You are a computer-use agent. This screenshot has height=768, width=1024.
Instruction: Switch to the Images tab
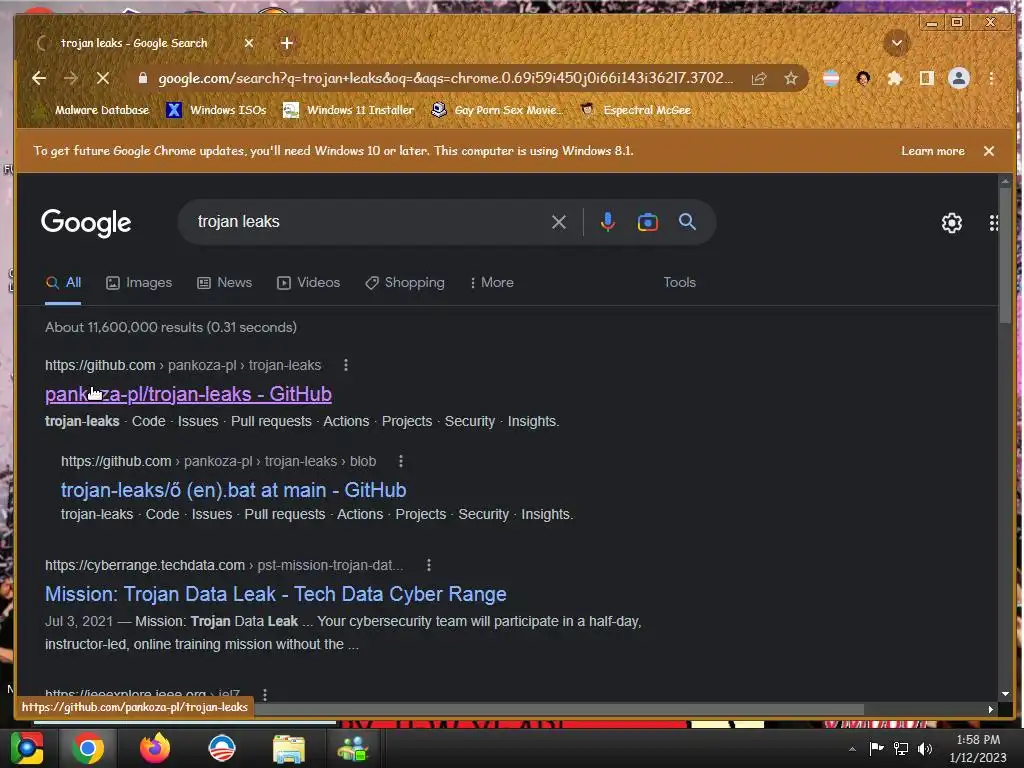tap(139, 283)
